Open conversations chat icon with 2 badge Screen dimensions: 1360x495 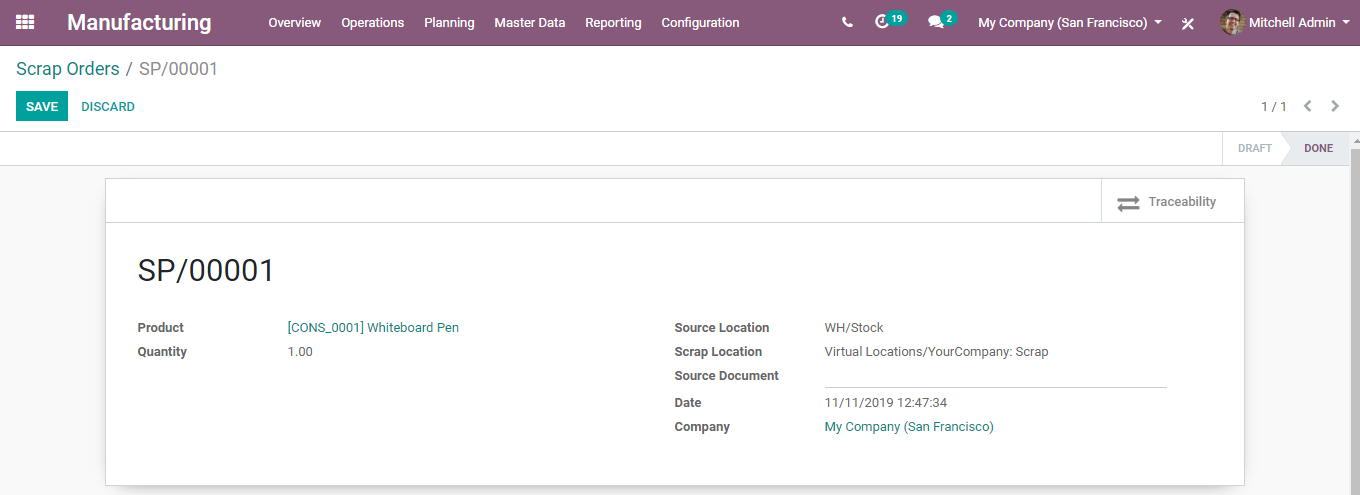point(936,22)
